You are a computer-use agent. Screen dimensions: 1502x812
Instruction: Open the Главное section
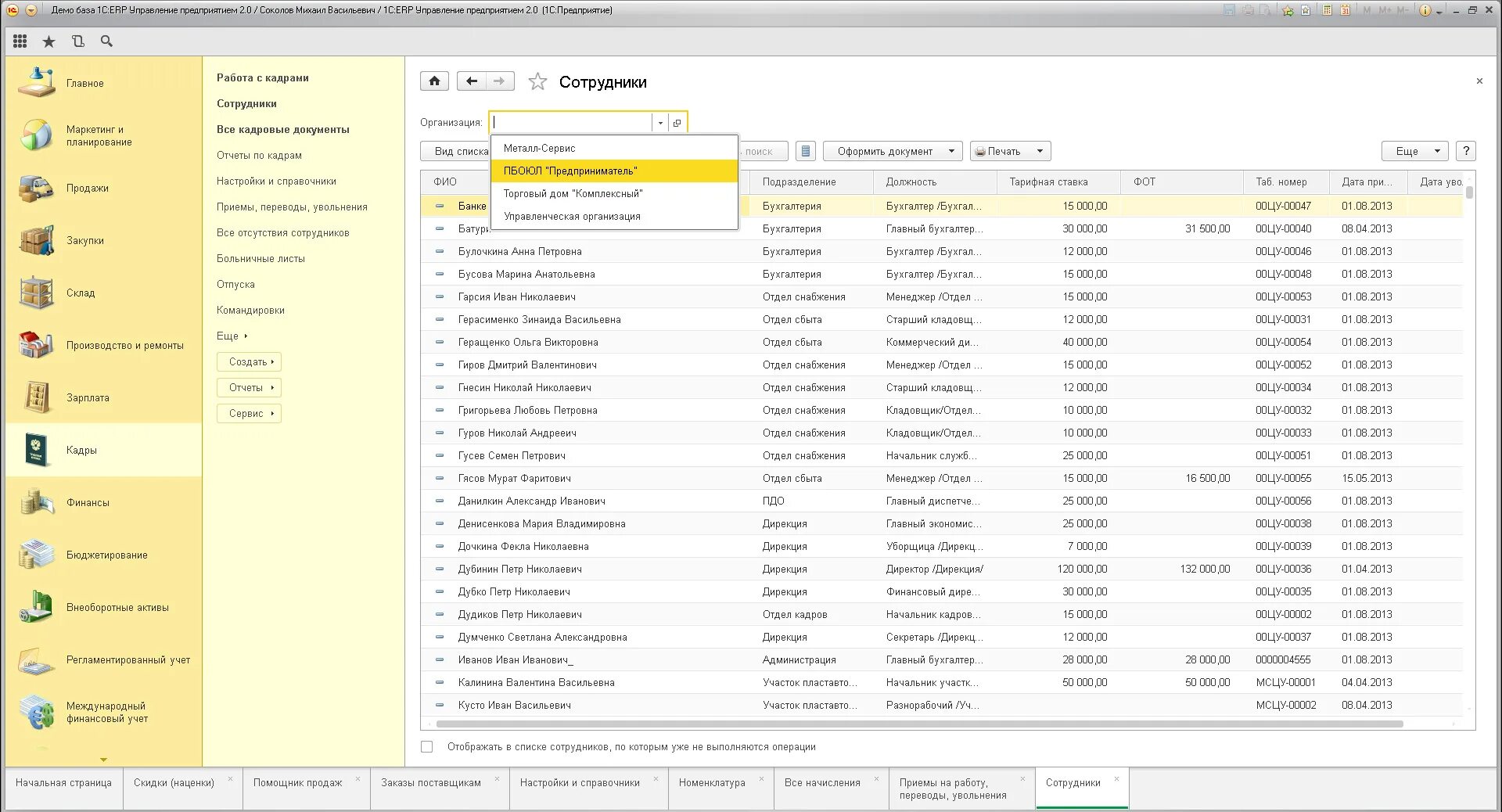tap(103, 83)
